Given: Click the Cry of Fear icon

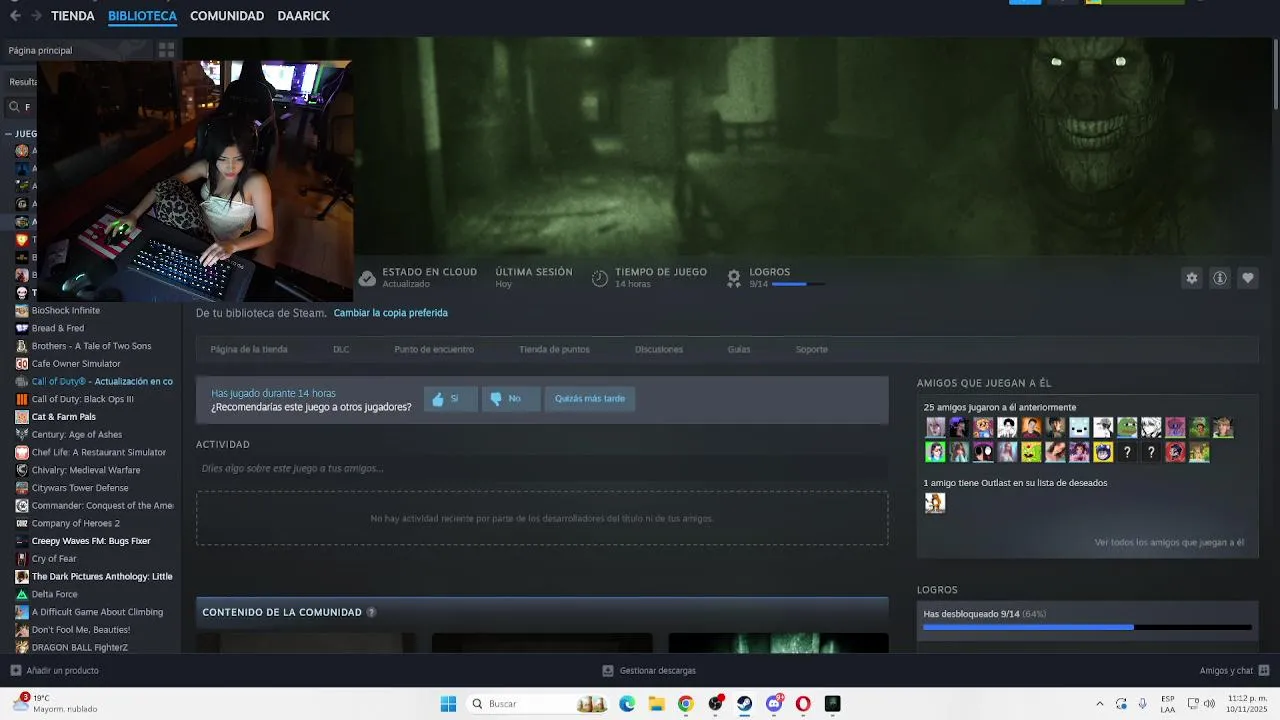Looking at the screenshot, I should coord(22,559).
